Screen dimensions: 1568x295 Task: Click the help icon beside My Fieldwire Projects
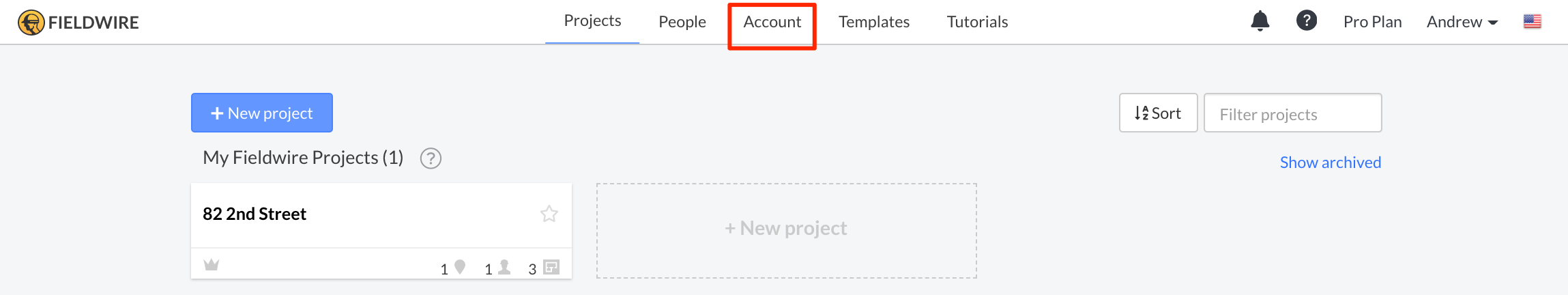(431, 158)
